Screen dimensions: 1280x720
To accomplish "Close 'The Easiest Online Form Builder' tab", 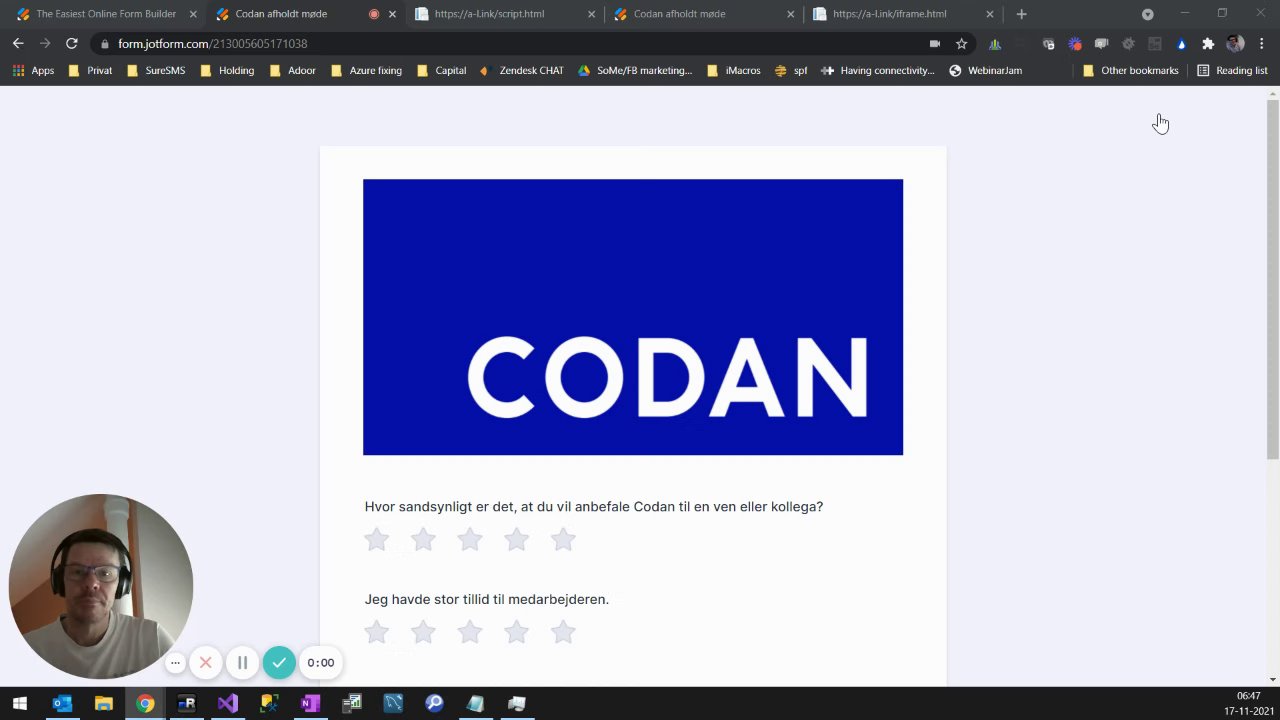I will click(x=193, y=14).
